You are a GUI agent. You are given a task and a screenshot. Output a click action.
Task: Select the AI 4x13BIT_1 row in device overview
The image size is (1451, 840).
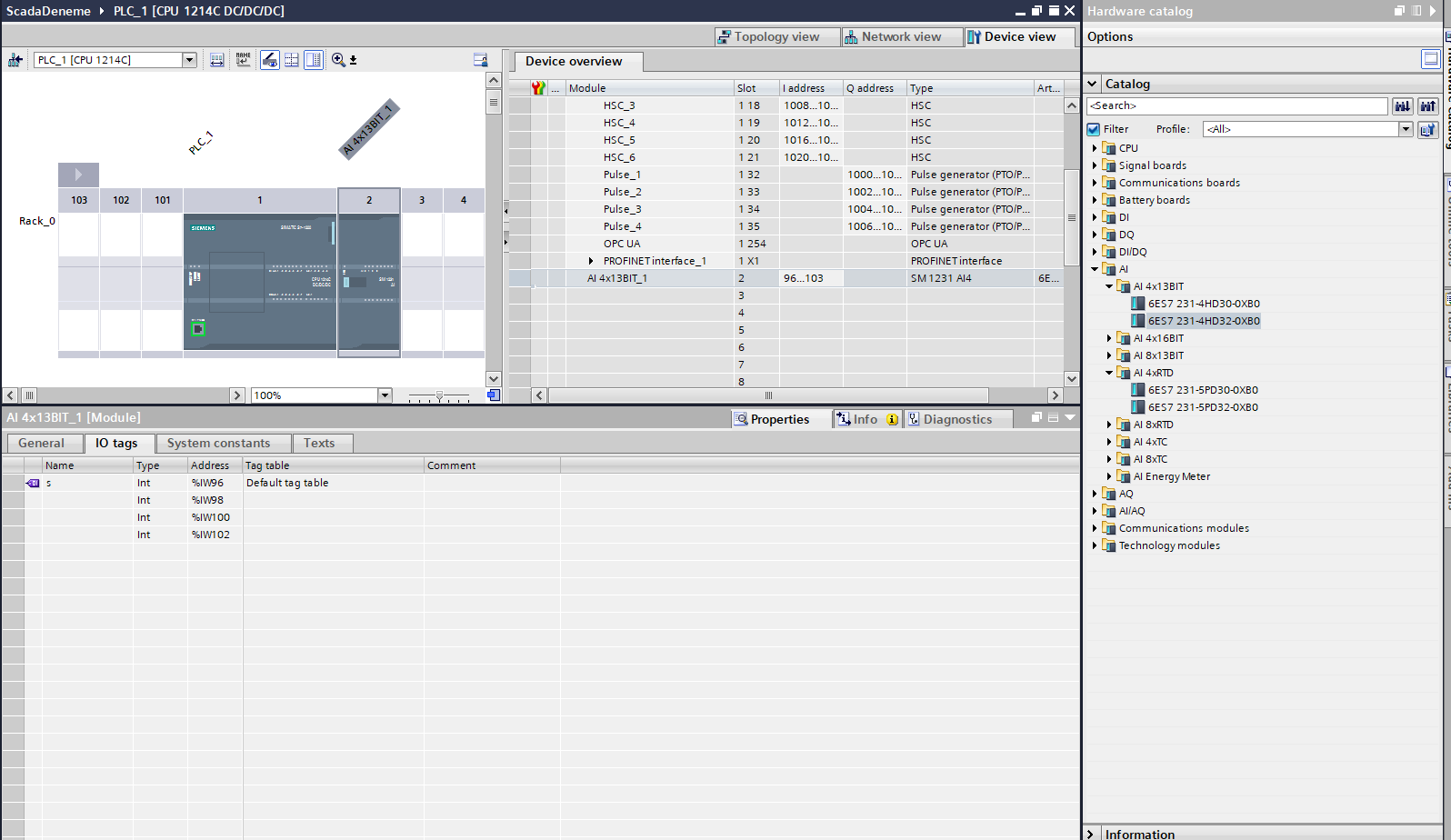pyautogui.click(x=786, y=278)
